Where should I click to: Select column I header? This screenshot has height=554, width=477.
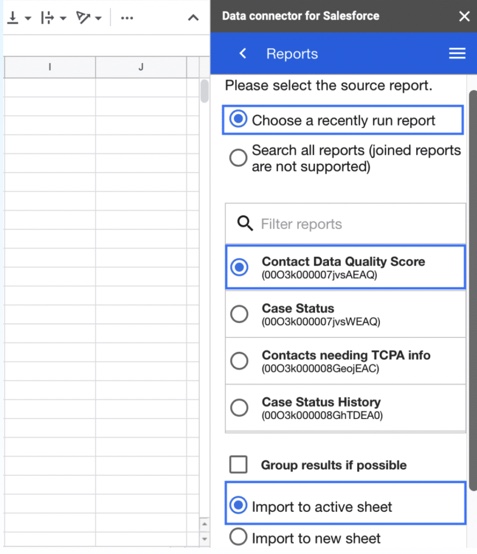pyautogui.click(x=50, y=67)
